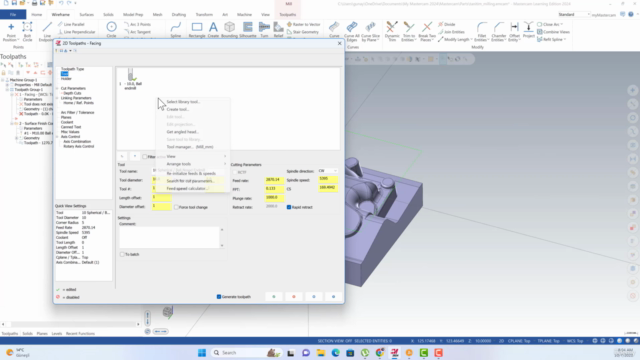The image size is (640, 360).
Task: Click Raster to Vector
Action: (x=304, y=24)
